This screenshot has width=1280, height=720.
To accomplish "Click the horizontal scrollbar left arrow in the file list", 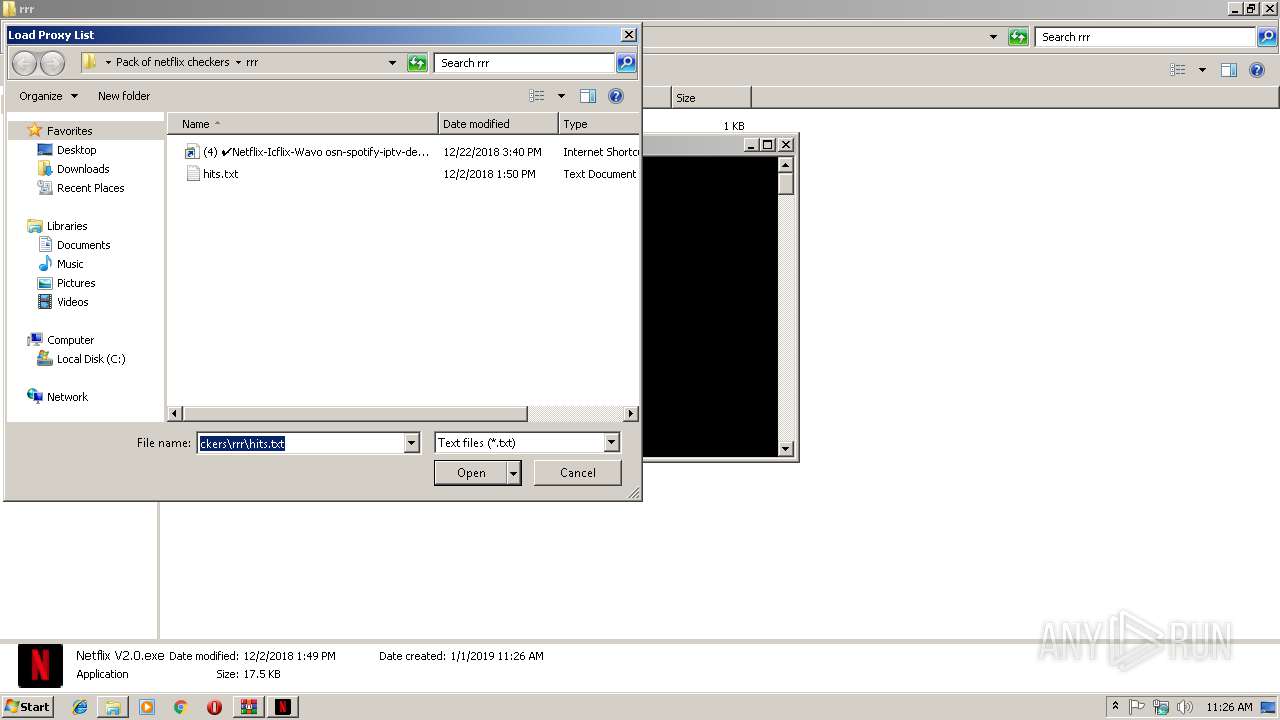I will tap(175, 413).
